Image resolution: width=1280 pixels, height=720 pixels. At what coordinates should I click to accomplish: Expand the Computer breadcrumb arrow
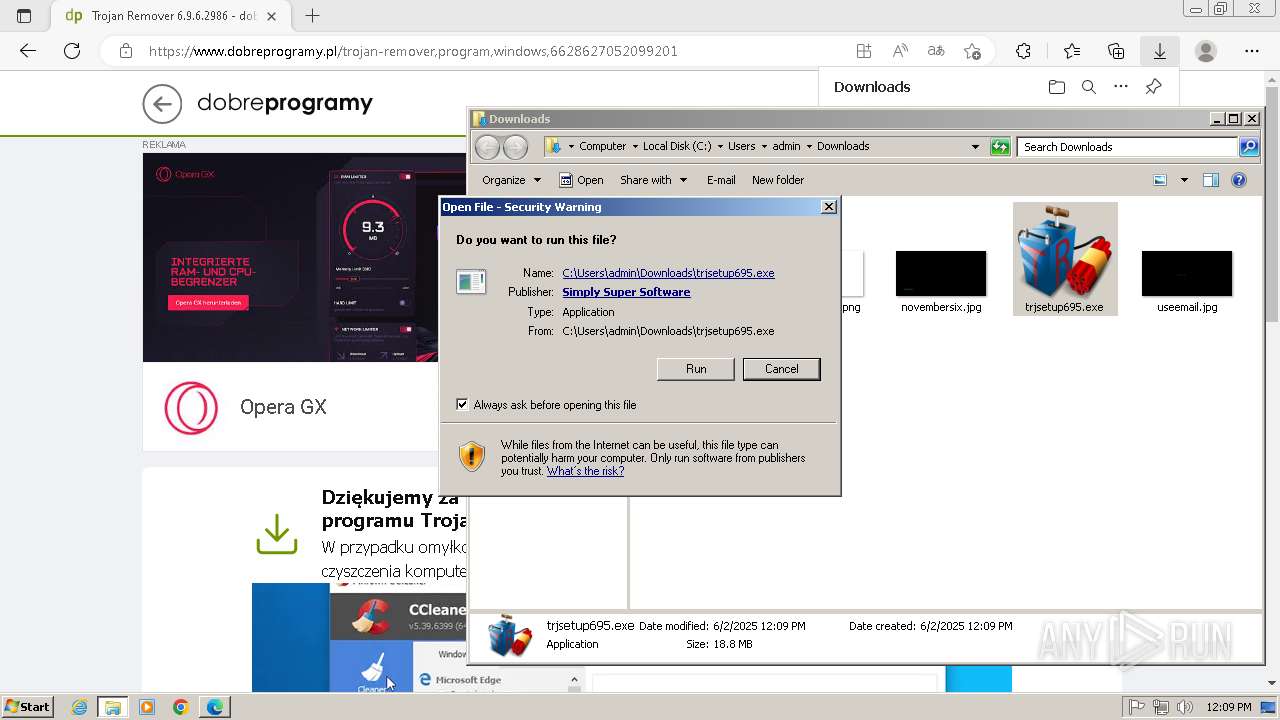pyautogui.click(x=634, y=146)
